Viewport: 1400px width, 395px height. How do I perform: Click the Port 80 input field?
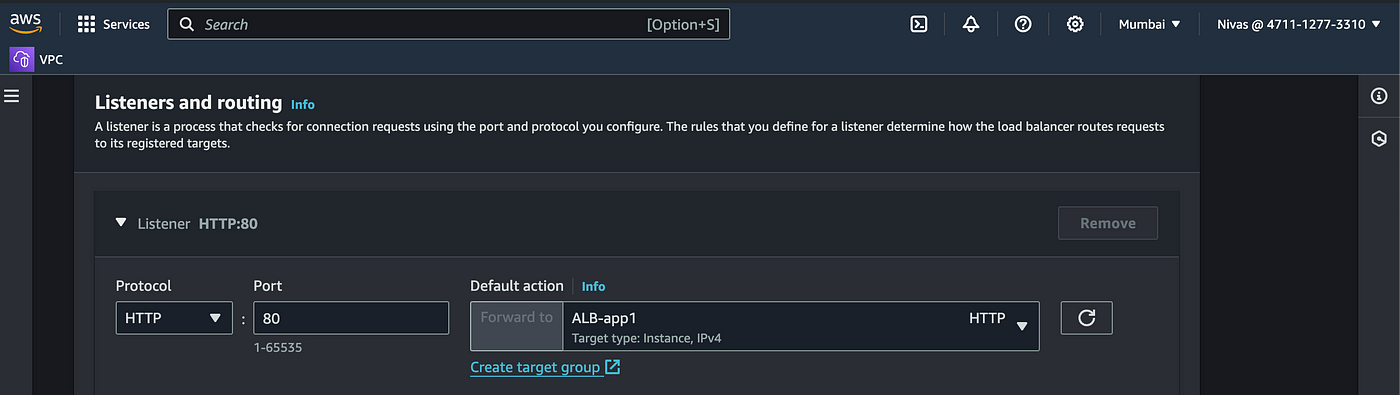click(x=351, y=318)
